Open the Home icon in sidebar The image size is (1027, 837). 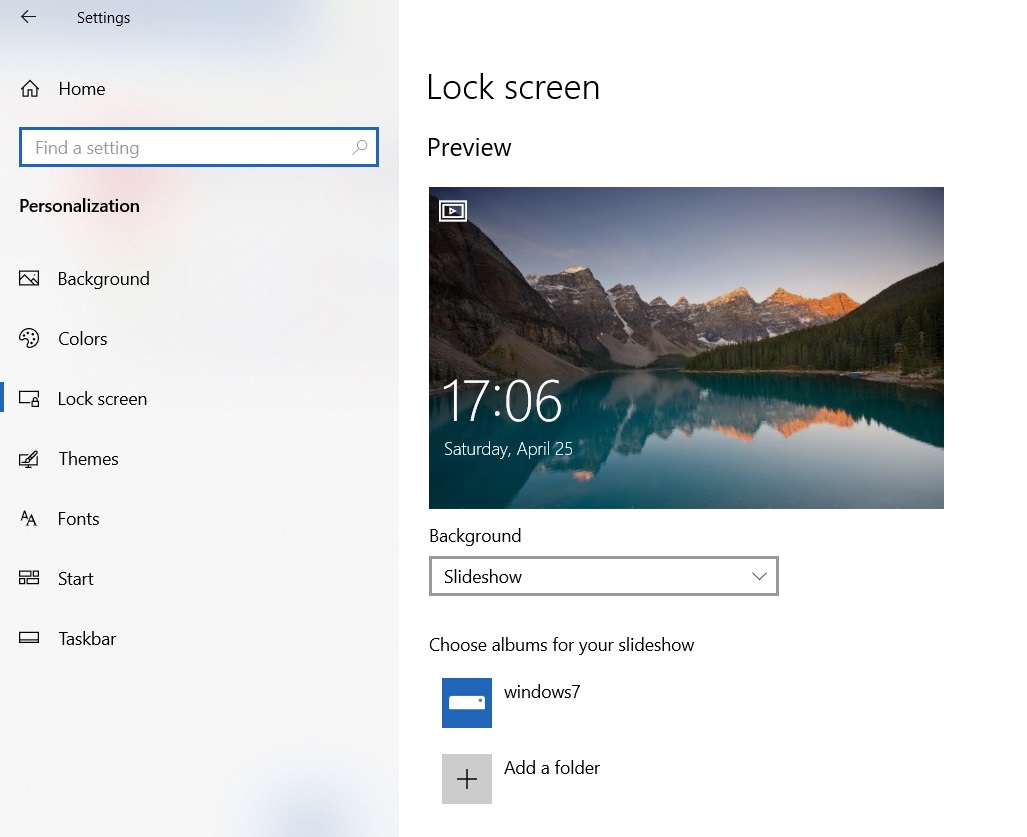point(29,88)
